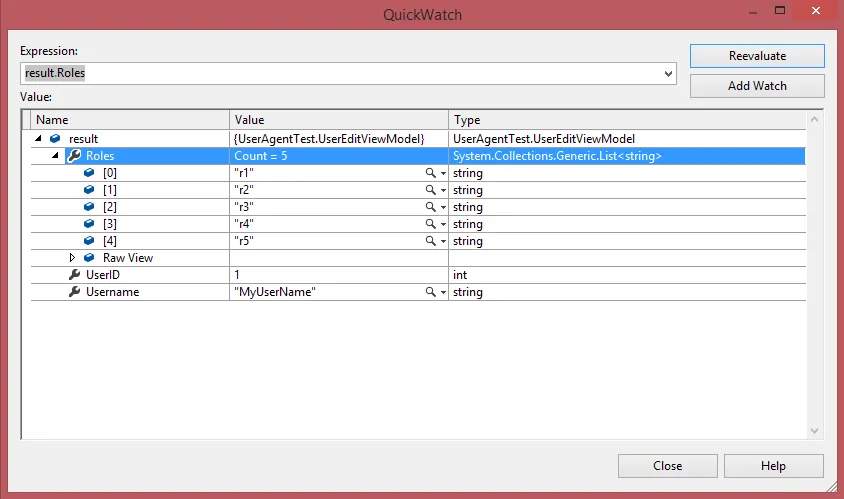Select the int type cell for UserID

[x=627, y=275]
